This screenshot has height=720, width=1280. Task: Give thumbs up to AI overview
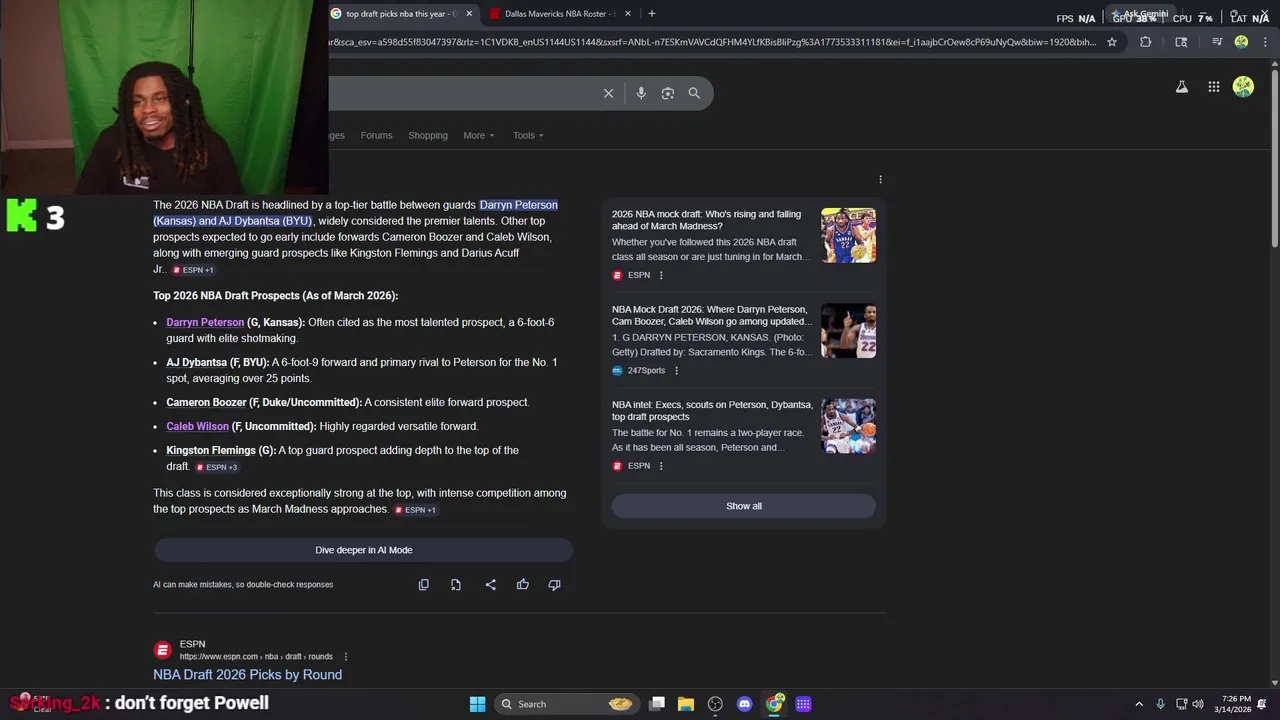[523, 585]
